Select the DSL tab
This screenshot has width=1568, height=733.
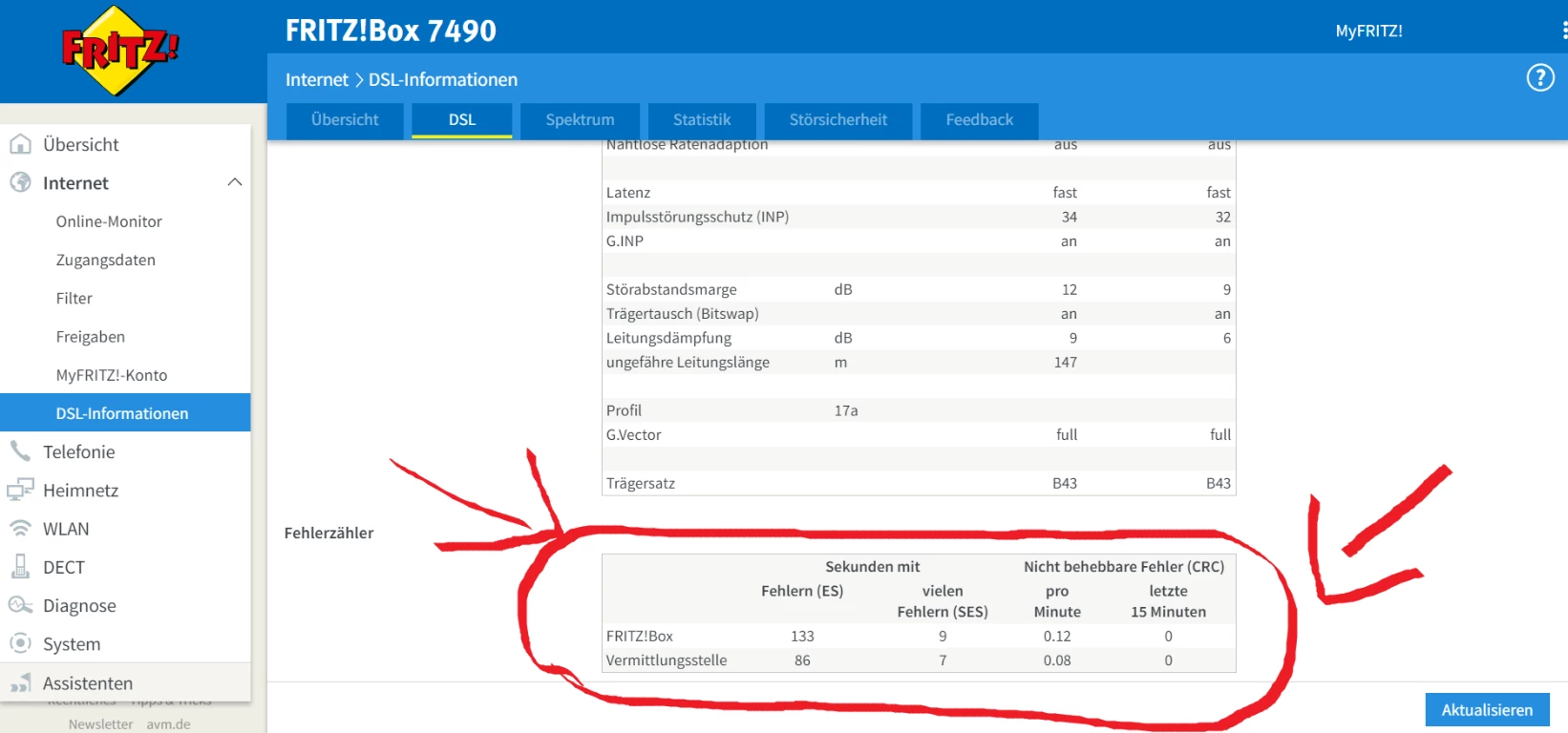[462, 120]
